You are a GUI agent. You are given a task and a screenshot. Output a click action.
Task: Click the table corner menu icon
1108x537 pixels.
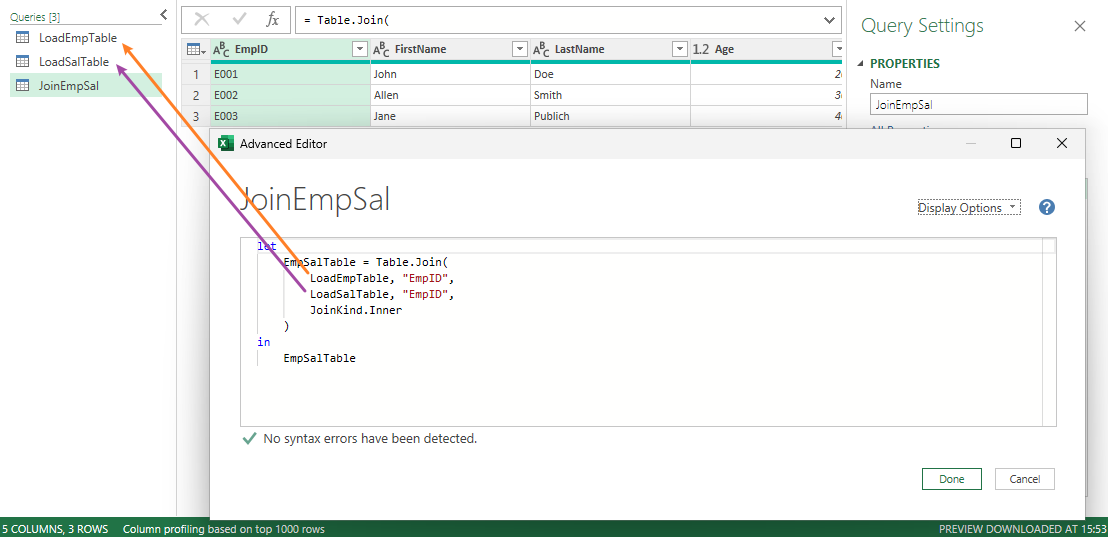click(196, 50)
